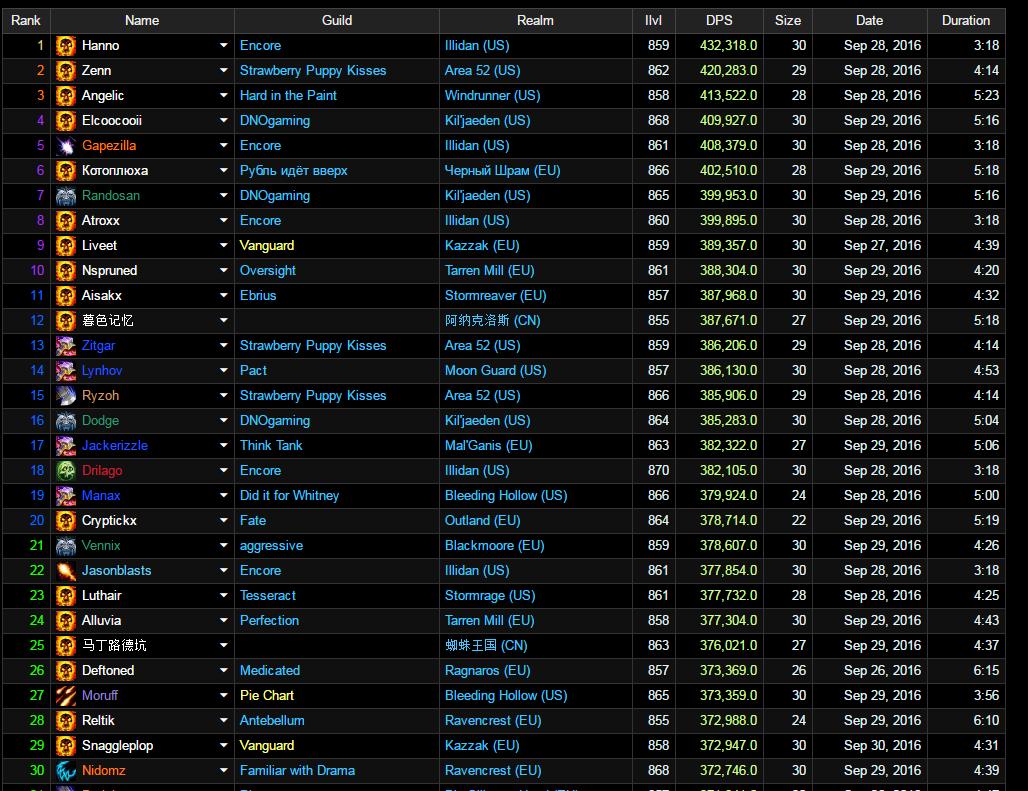Click the date Sep 30, 2016
The width and height of the screenshot is (1028, 791).
(x=882, y=746)
